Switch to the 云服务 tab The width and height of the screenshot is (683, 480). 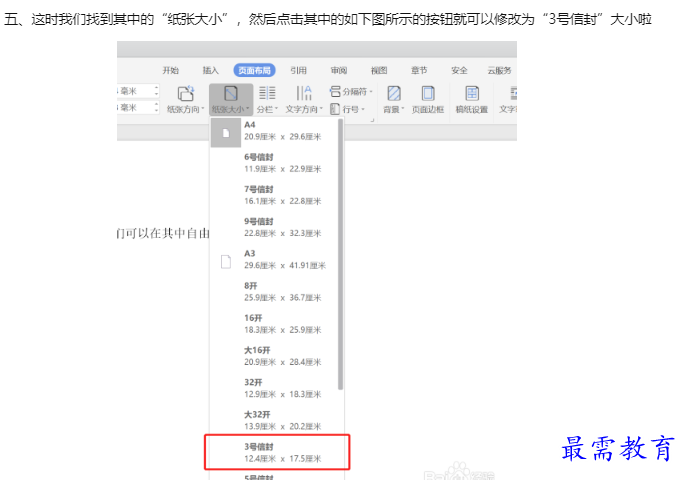tap(499, 70)
